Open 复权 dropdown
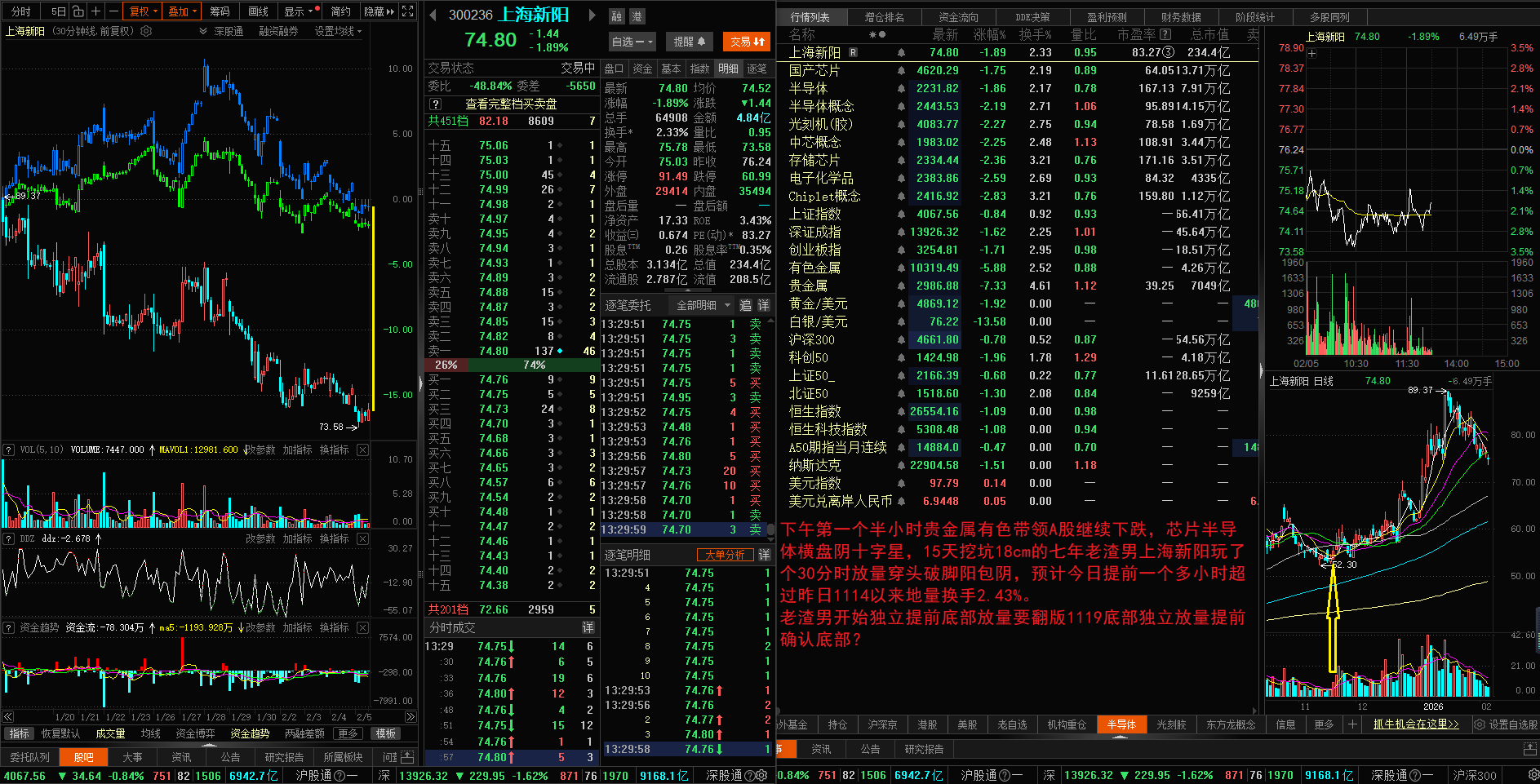 pos(142,11)
